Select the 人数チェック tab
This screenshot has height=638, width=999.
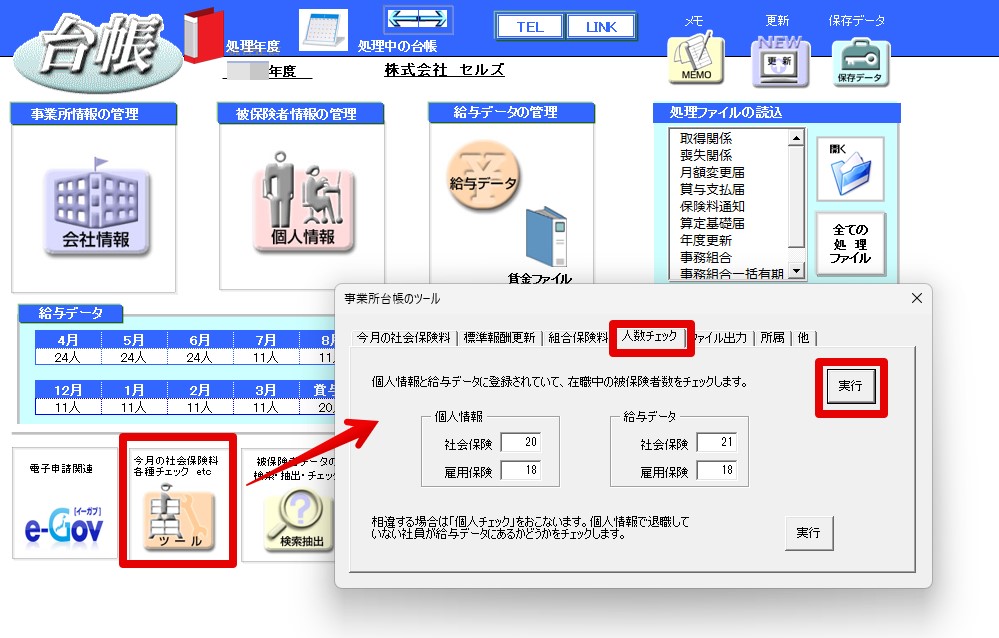point(650,336)
